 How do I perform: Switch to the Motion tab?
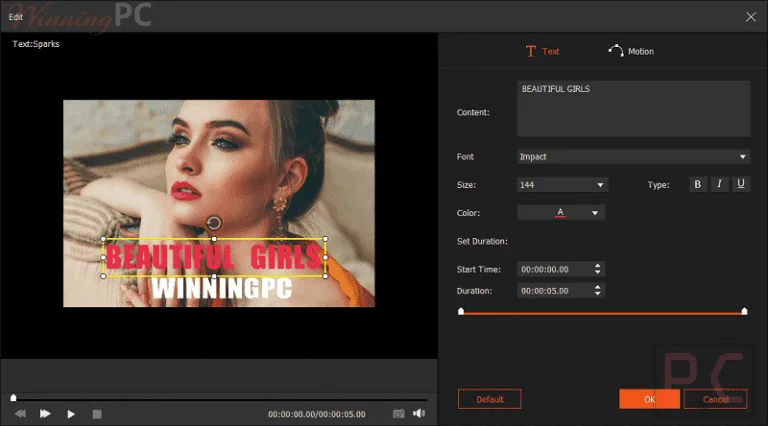[631, 51]
